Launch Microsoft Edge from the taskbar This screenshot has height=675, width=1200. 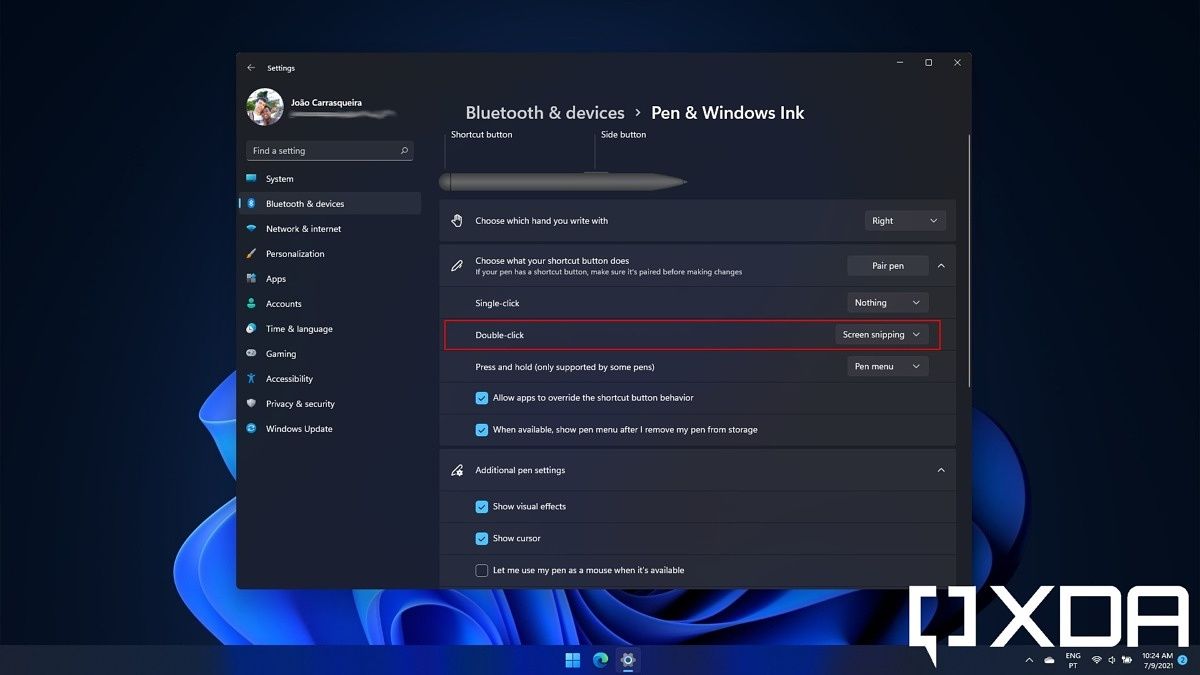click(599, 660)
